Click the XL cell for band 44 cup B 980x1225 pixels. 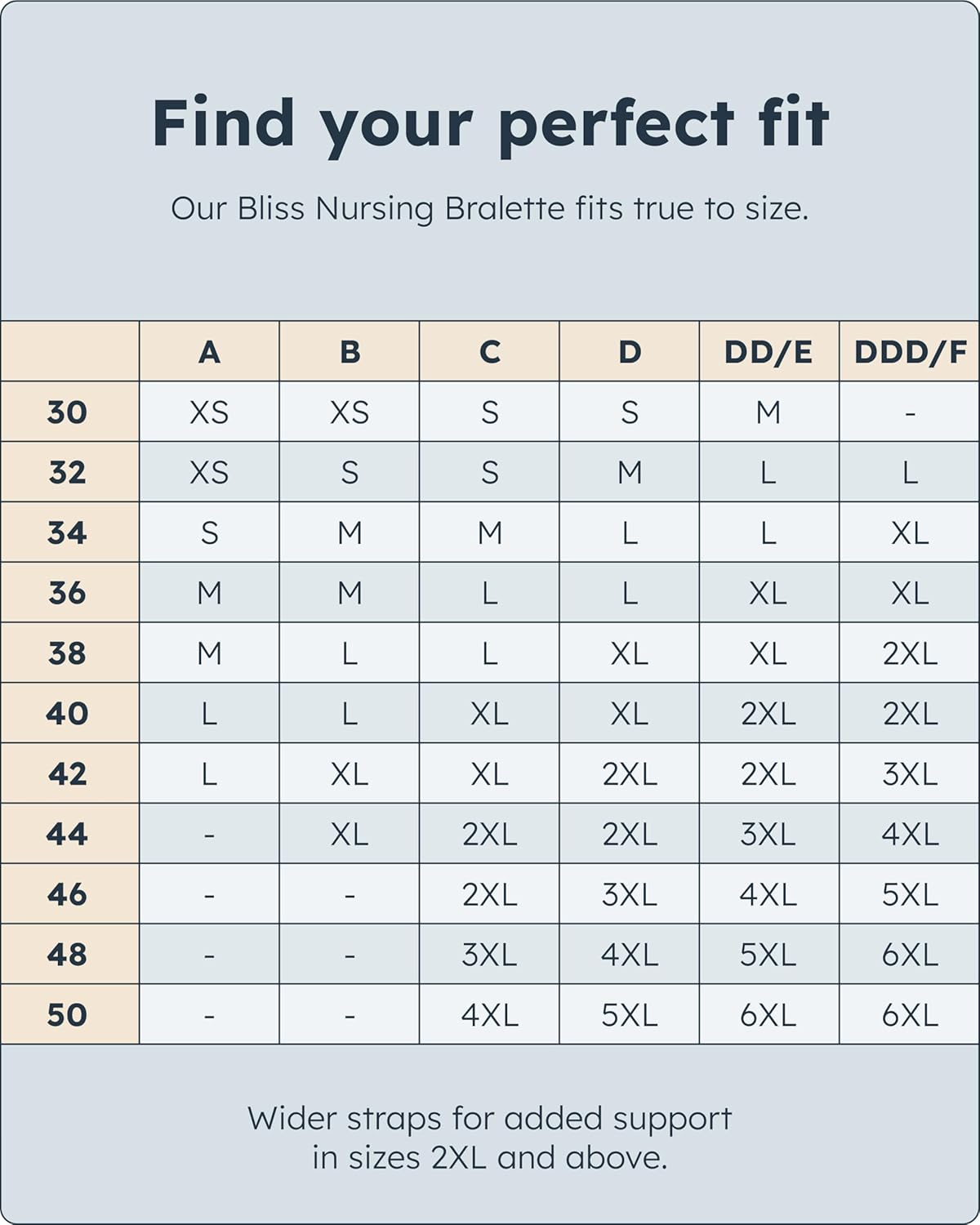[350, 834]
